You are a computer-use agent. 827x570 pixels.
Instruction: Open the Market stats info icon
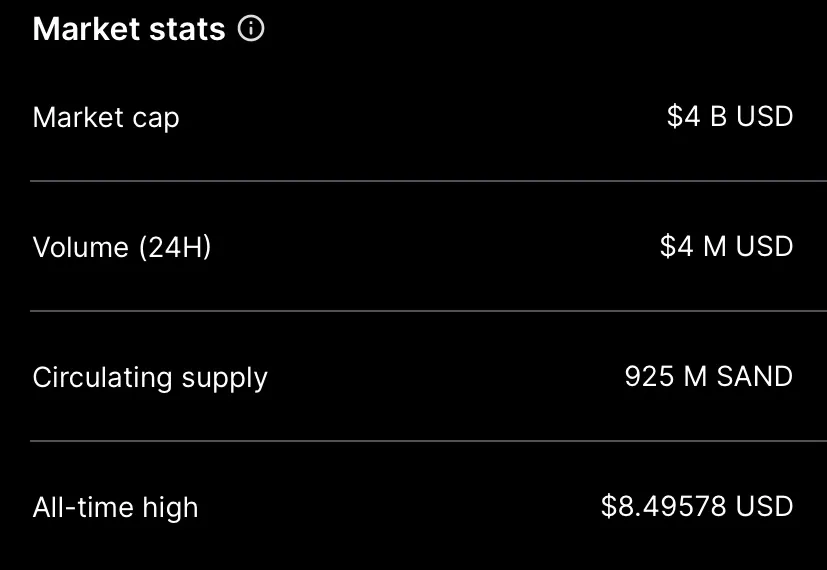251,28
